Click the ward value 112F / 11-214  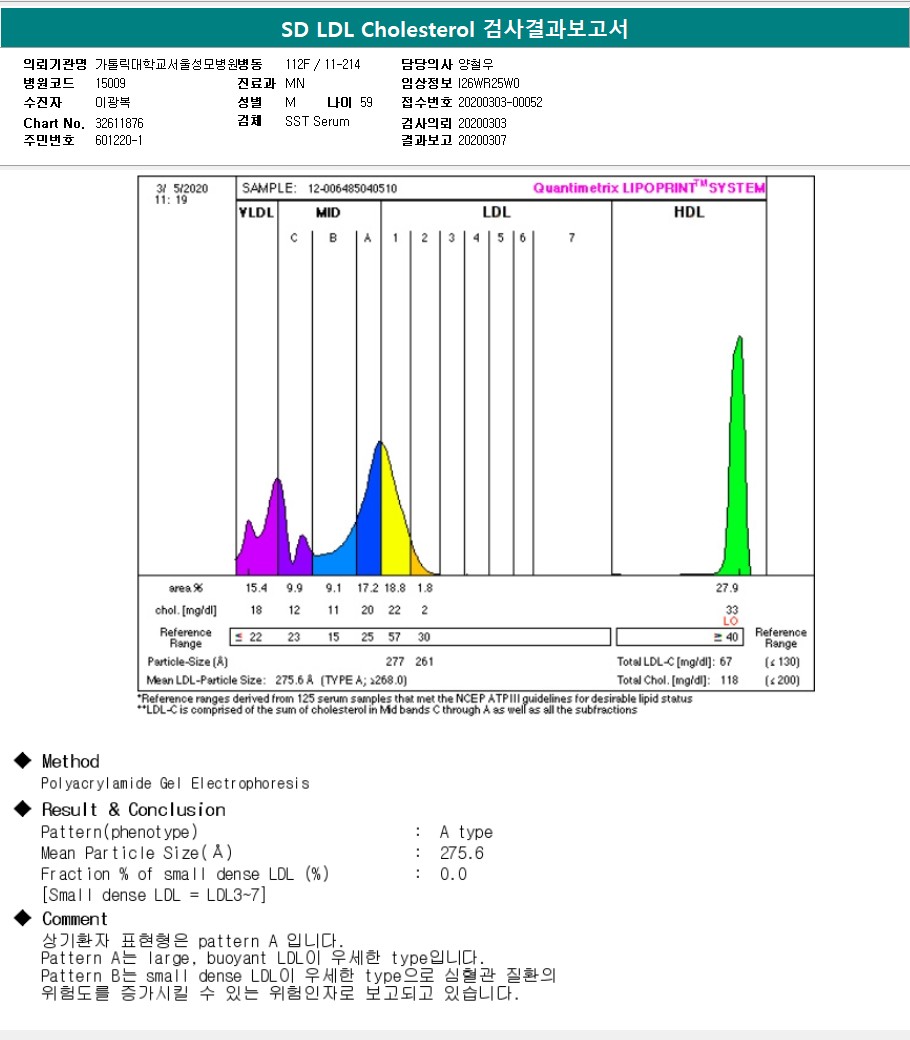(323, 64)
